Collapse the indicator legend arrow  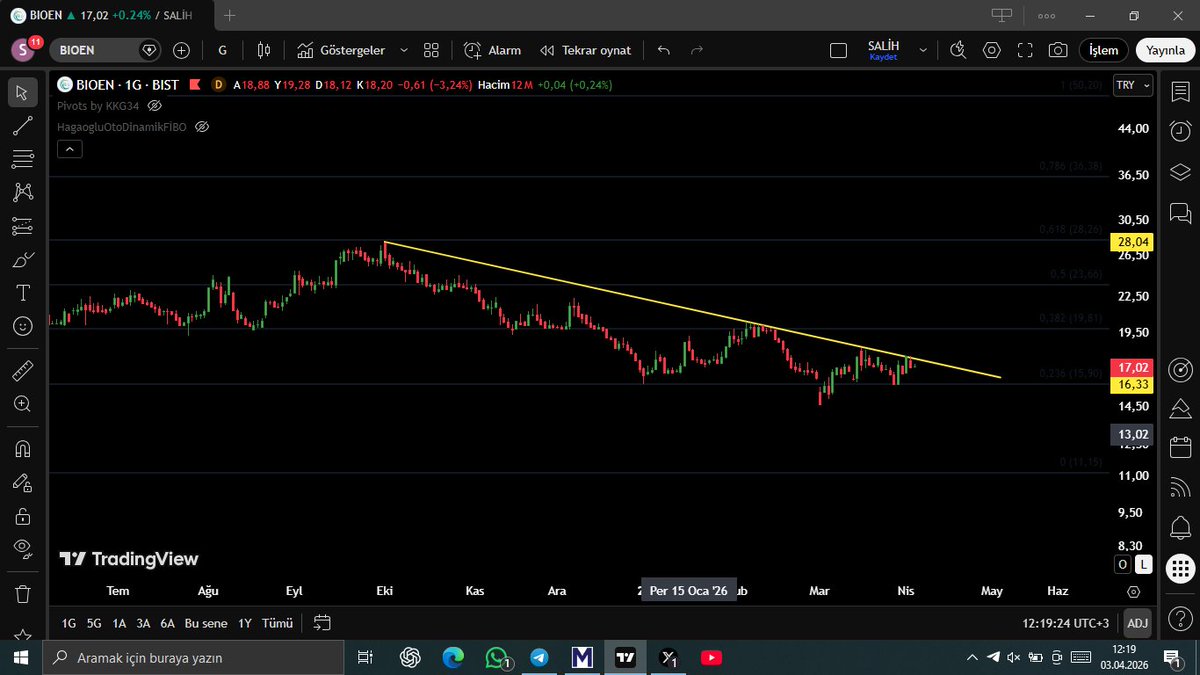point(70,149)
